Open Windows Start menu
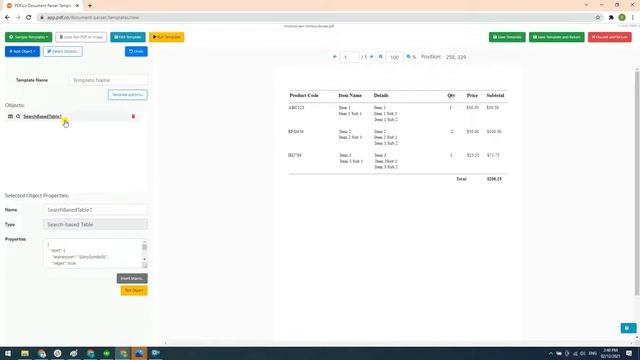Viewport: 640px width, 360px height. (8, 353)
